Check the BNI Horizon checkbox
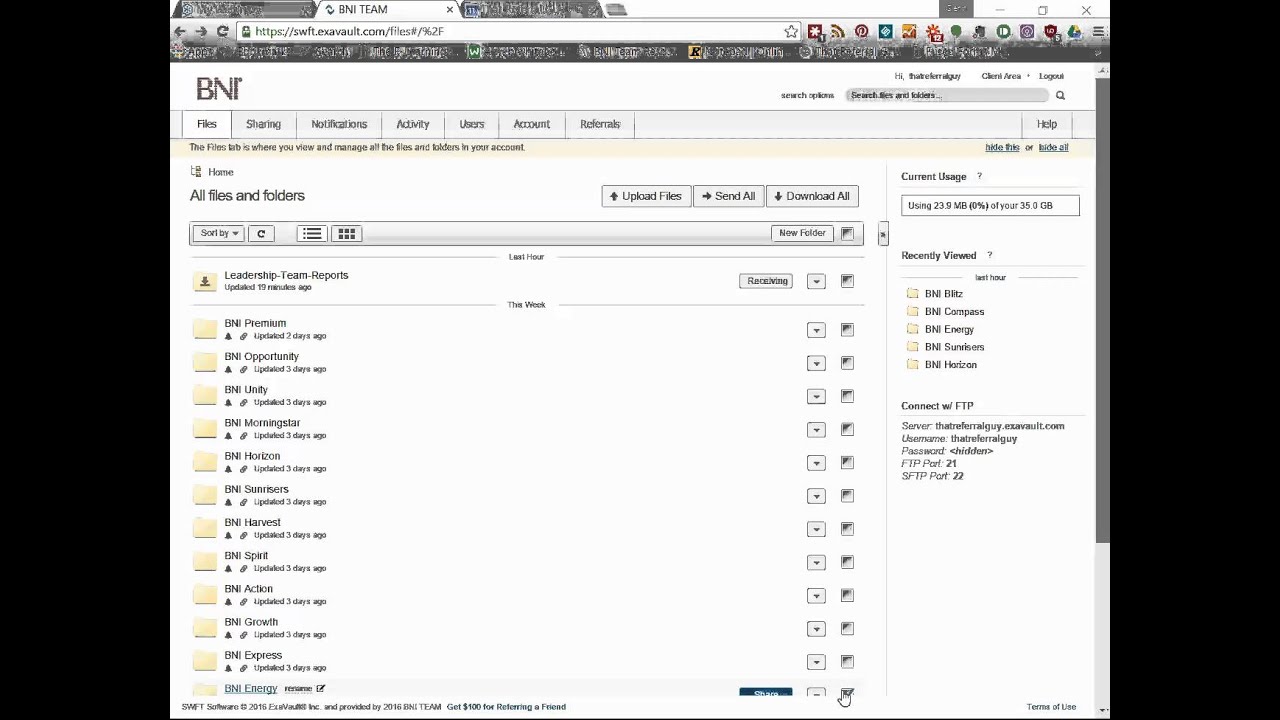 pos(847,462)
